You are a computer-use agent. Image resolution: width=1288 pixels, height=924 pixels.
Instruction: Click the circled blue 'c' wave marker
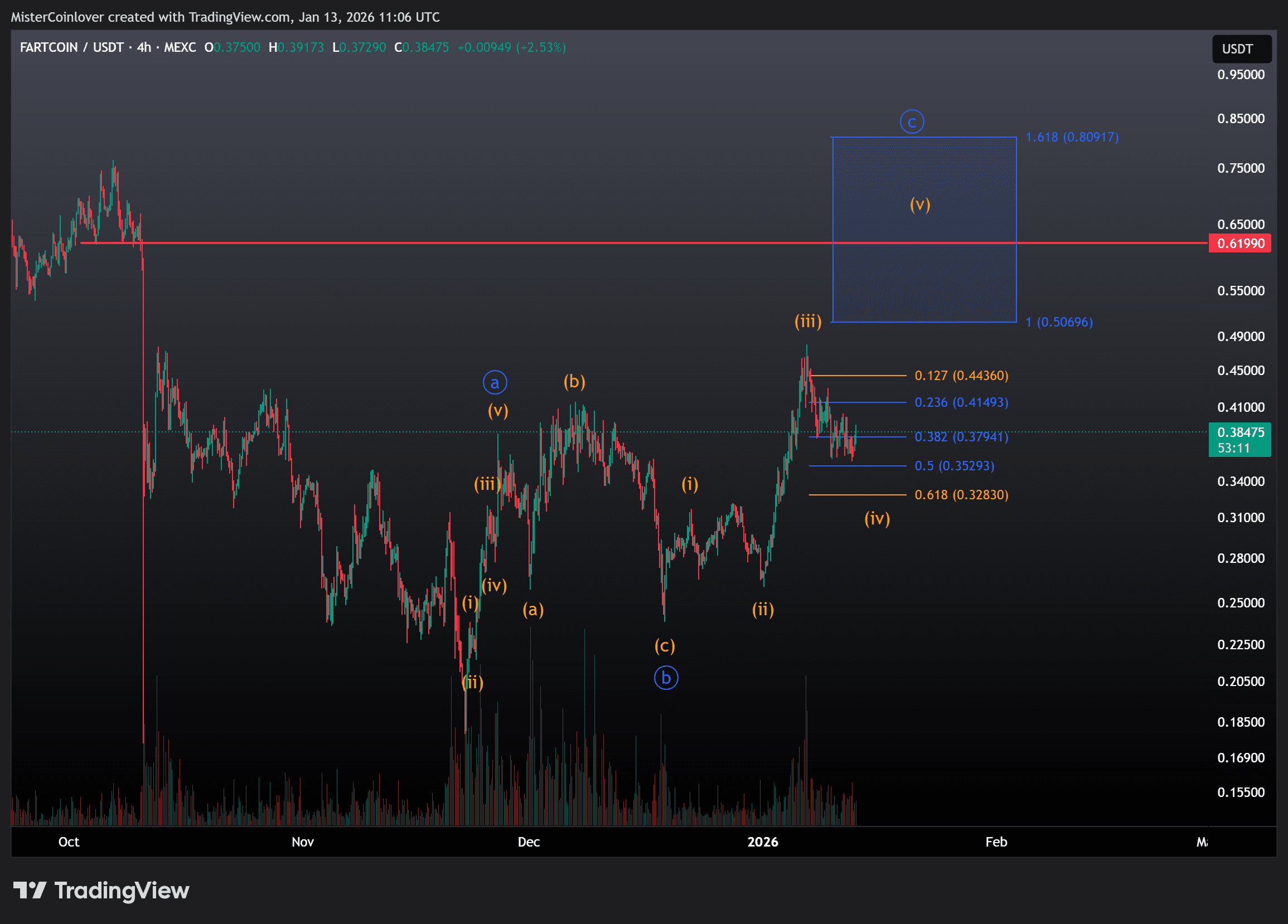(912, 122)
